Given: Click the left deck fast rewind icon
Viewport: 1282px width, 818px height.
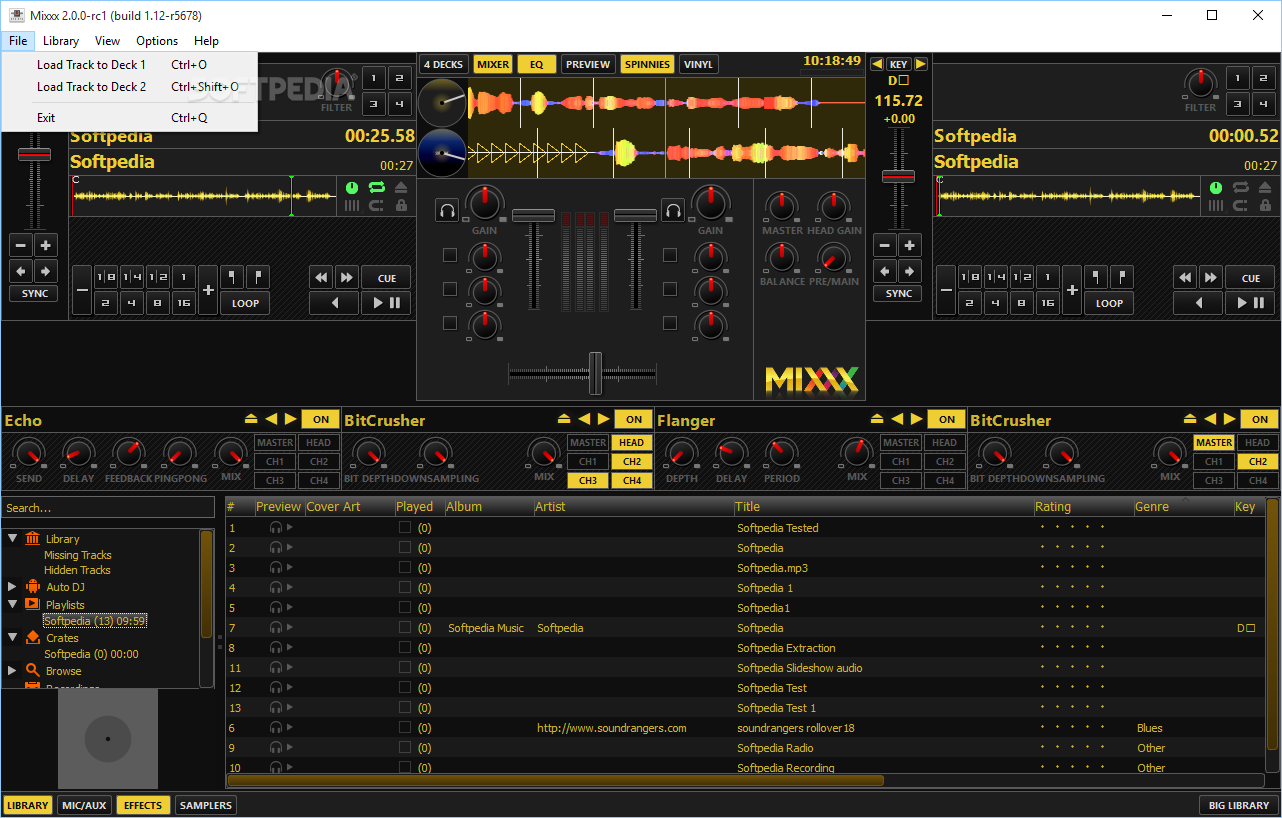Looking at the screenshot, I should 321,278.
